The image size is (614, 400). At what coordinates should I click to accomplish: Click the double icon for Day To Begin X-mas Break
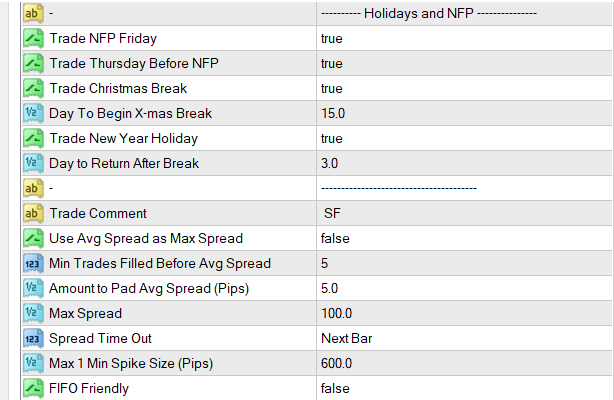point(31,114)
